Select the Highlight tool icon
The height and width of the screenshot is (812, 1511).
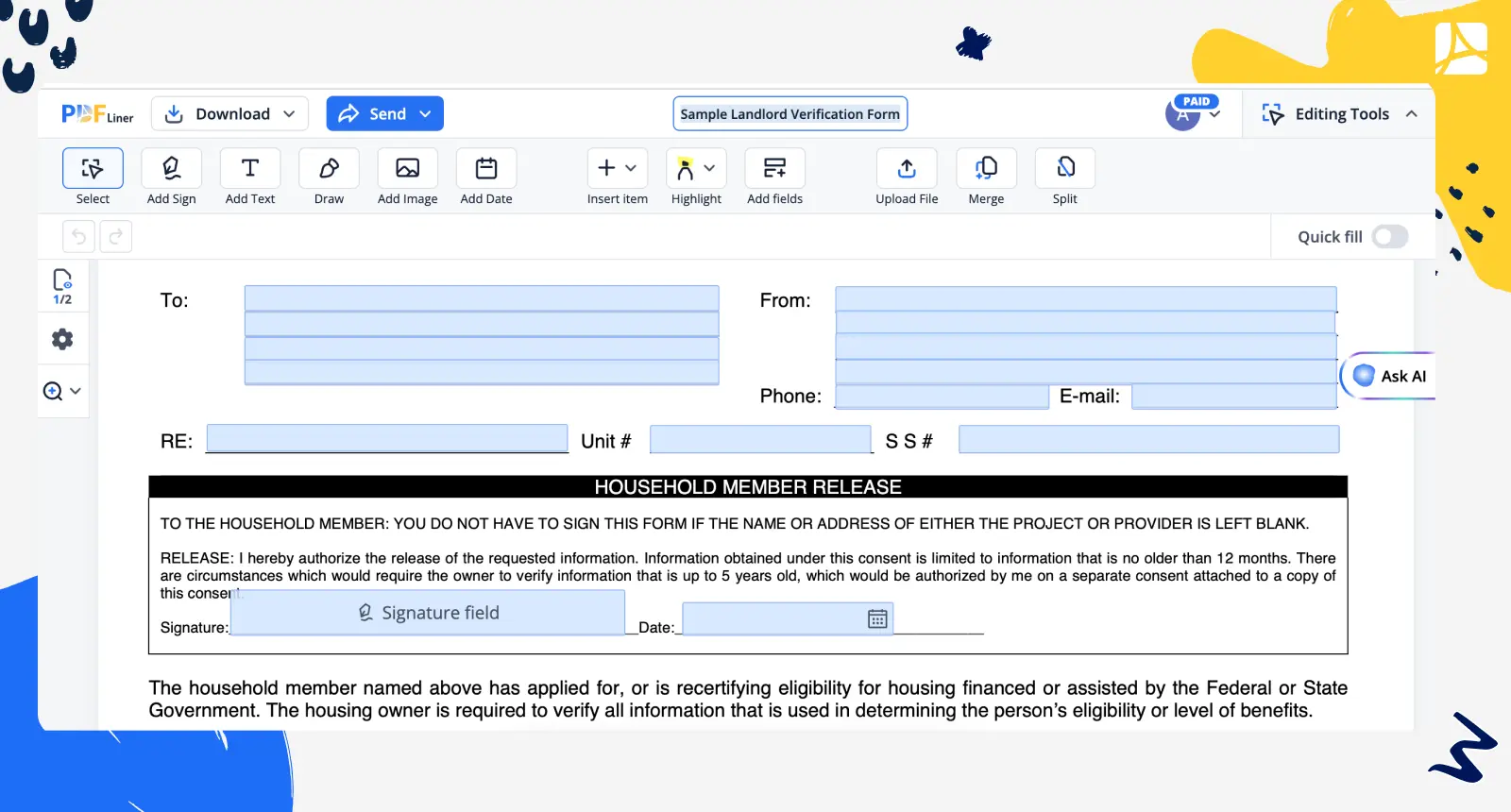[686, 168]
